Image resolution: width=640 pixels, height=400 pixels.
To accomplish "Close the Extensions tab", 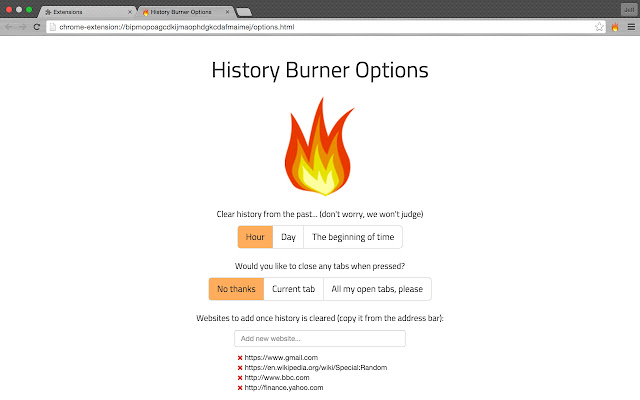I will coord(130,12).
